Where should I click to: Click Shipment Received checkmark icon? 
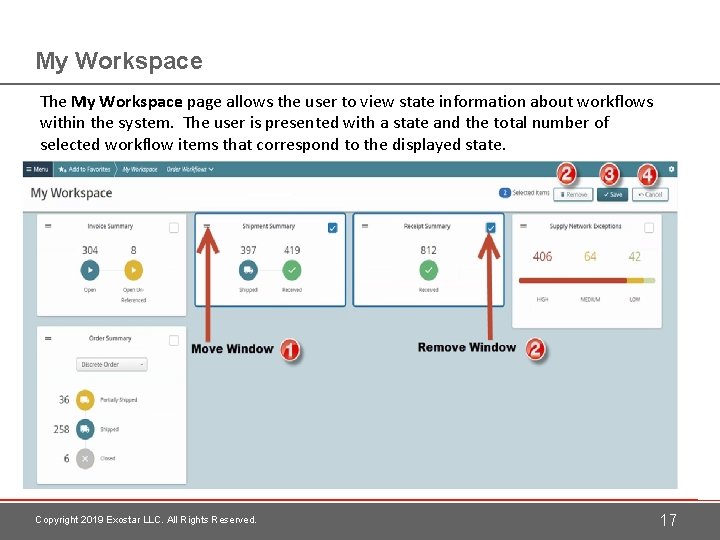[x=292, y=270]
